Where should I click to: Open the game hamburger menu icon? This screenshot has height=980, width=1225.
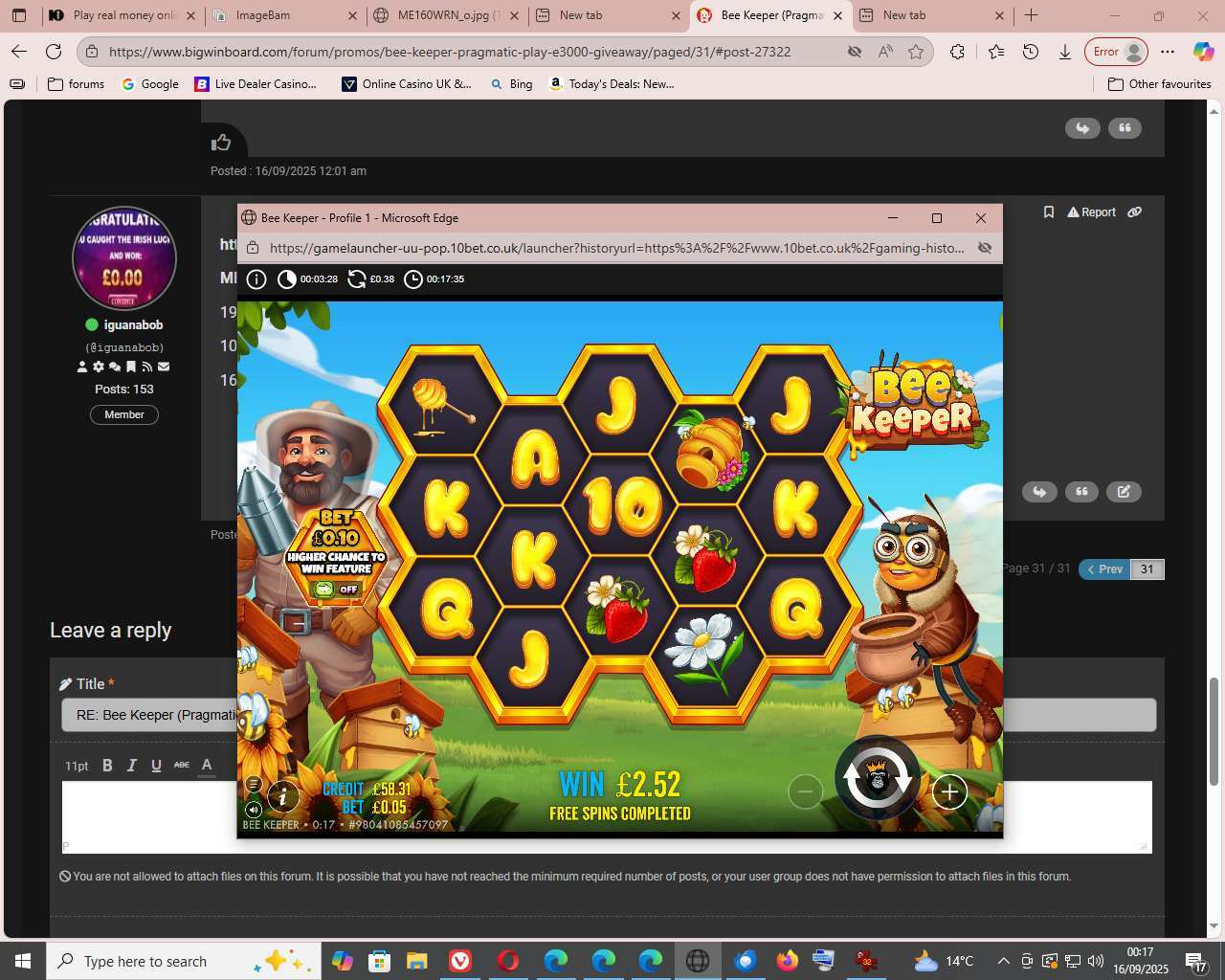point(254,785)
